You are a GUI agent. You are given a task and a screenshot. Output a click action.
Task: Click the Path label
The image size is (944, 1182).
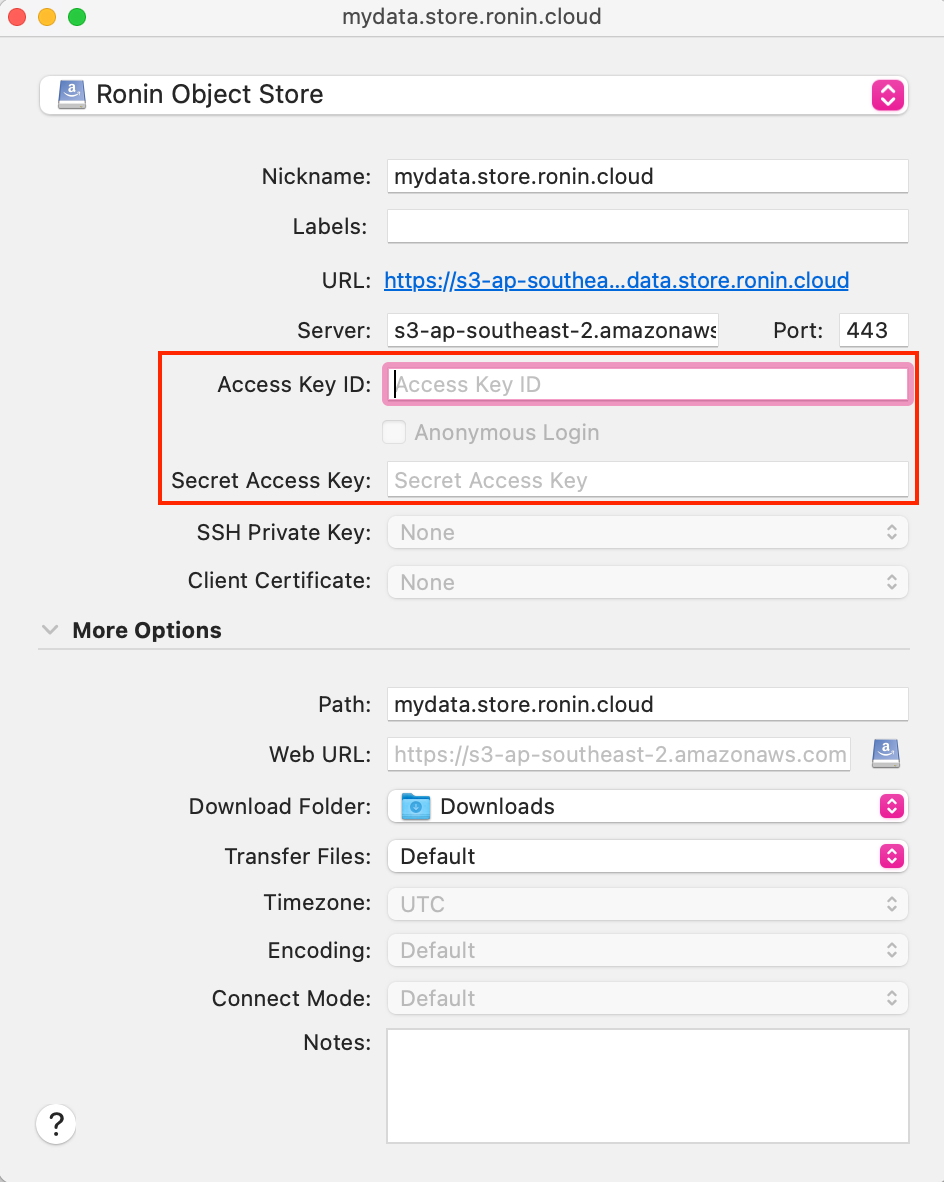(x=345, y=705)
